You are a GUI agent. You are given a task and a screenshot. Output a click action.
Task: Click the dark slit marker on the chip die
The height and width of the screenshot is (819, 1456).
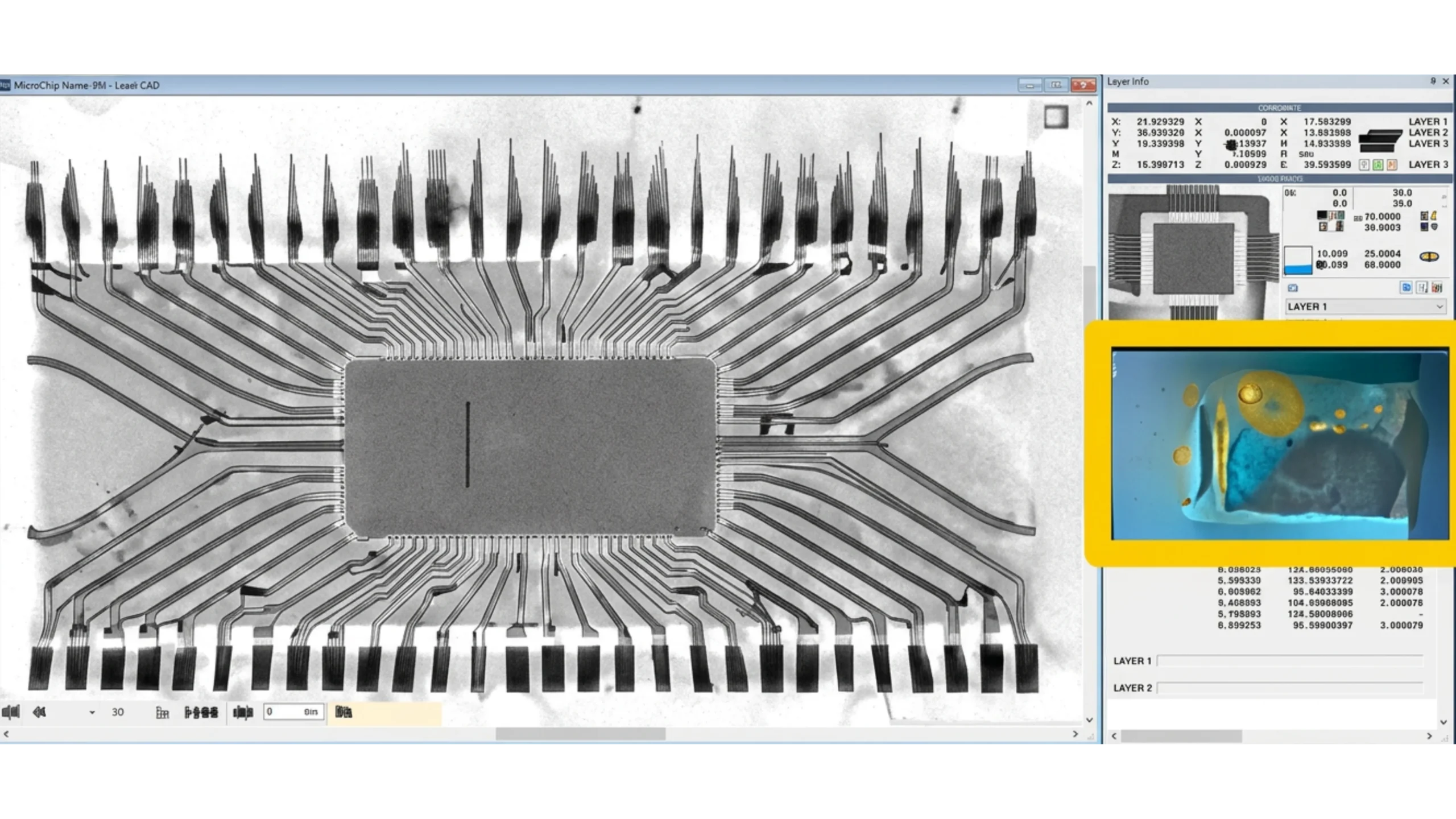click(468, 445)
